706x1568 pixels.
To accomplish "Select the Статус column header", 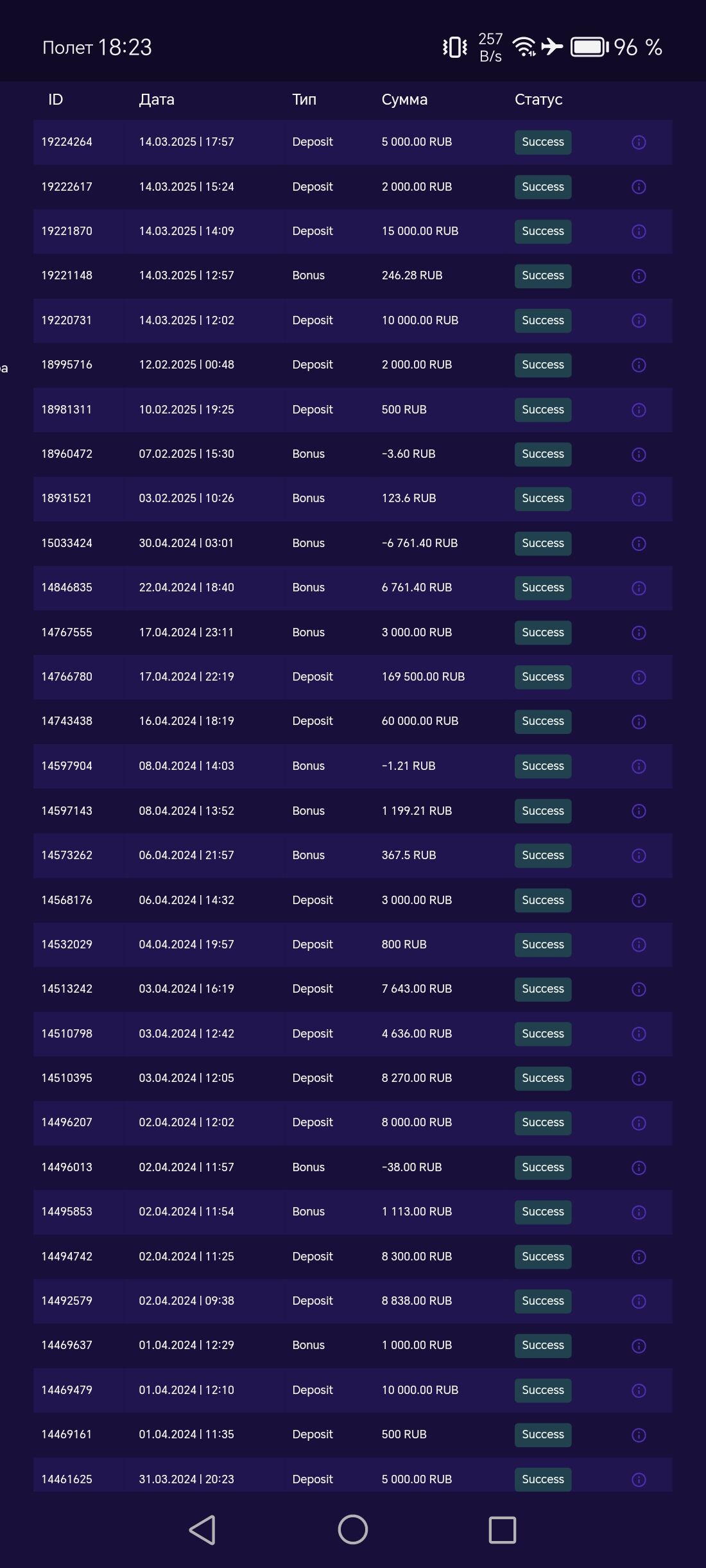I will [x=538, y=100].
